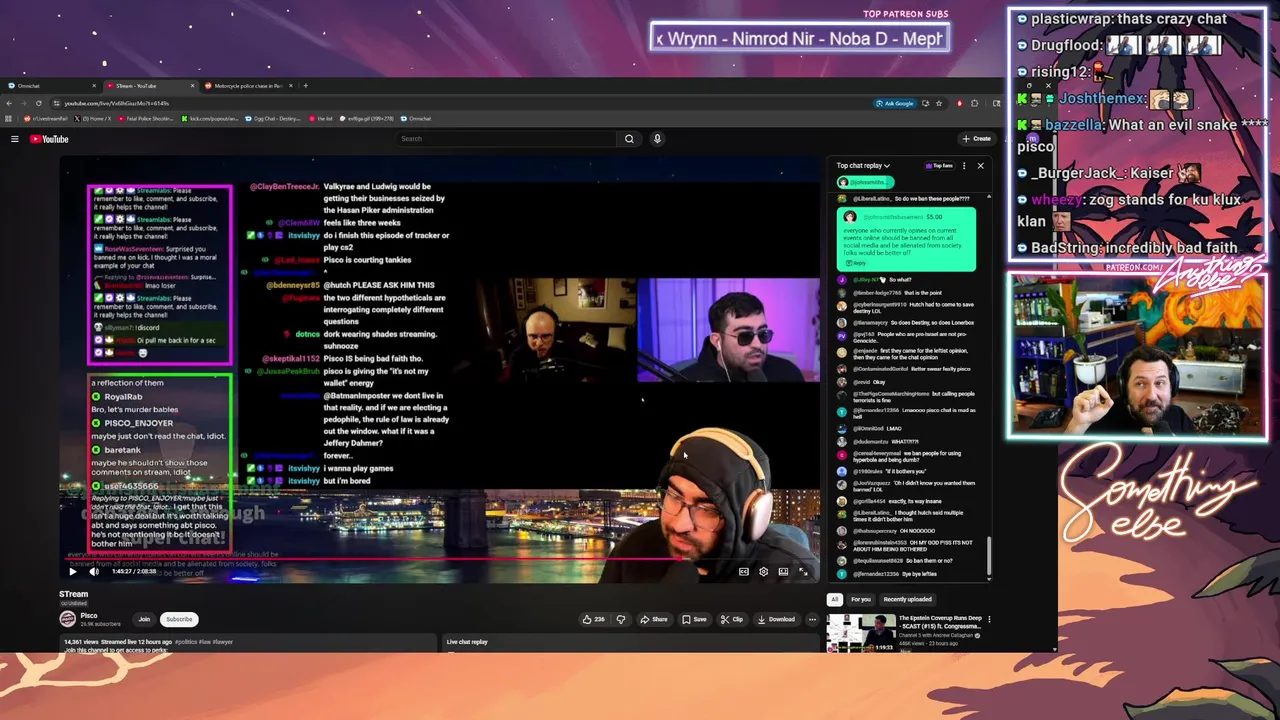Viewport: 1280px width, 720px height.
Task: Switch to the Omnichat browser tab
Action: point(50,86)
